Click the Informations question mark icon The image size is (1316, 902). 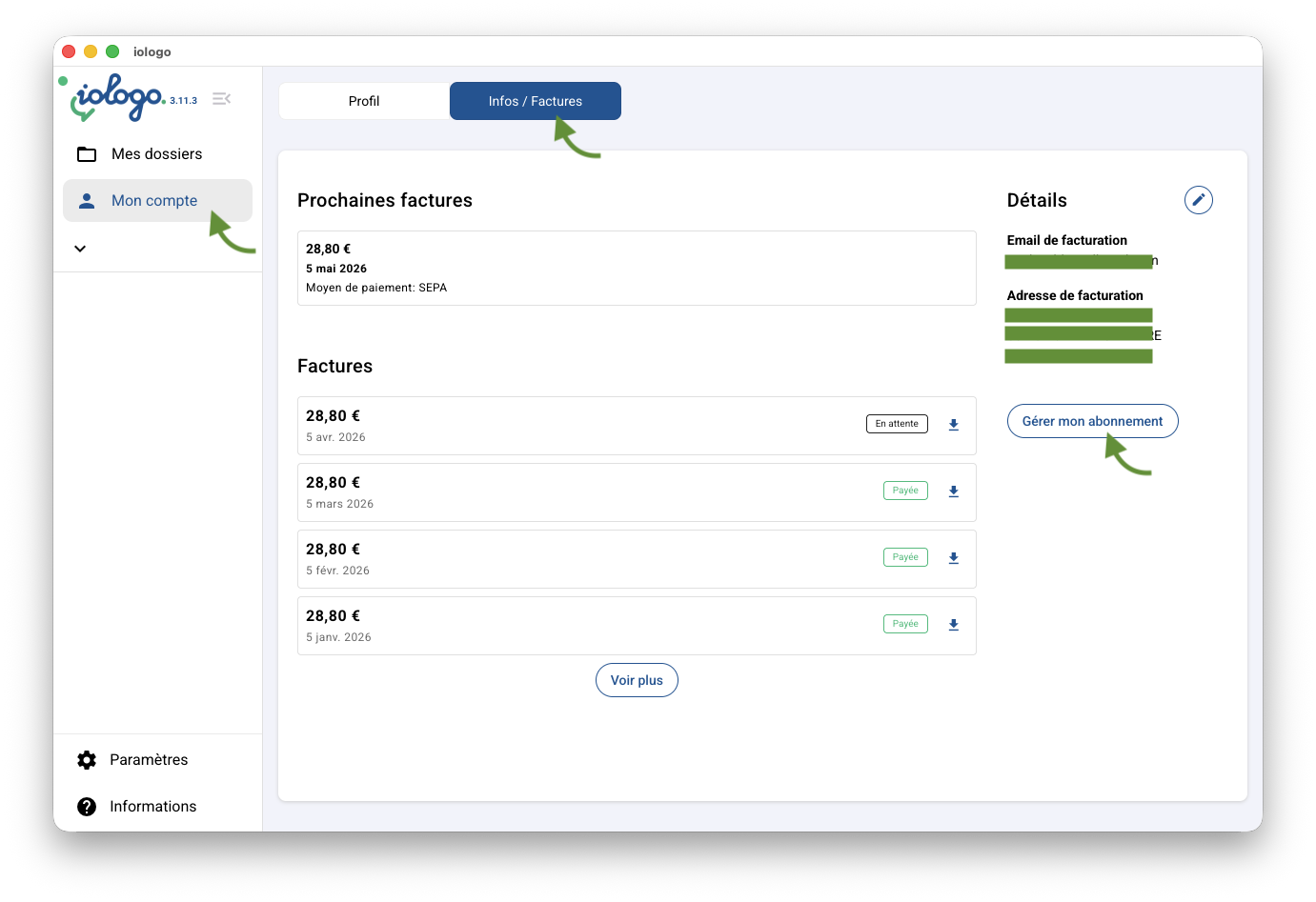pyautogui.click(x=87, y=807)
